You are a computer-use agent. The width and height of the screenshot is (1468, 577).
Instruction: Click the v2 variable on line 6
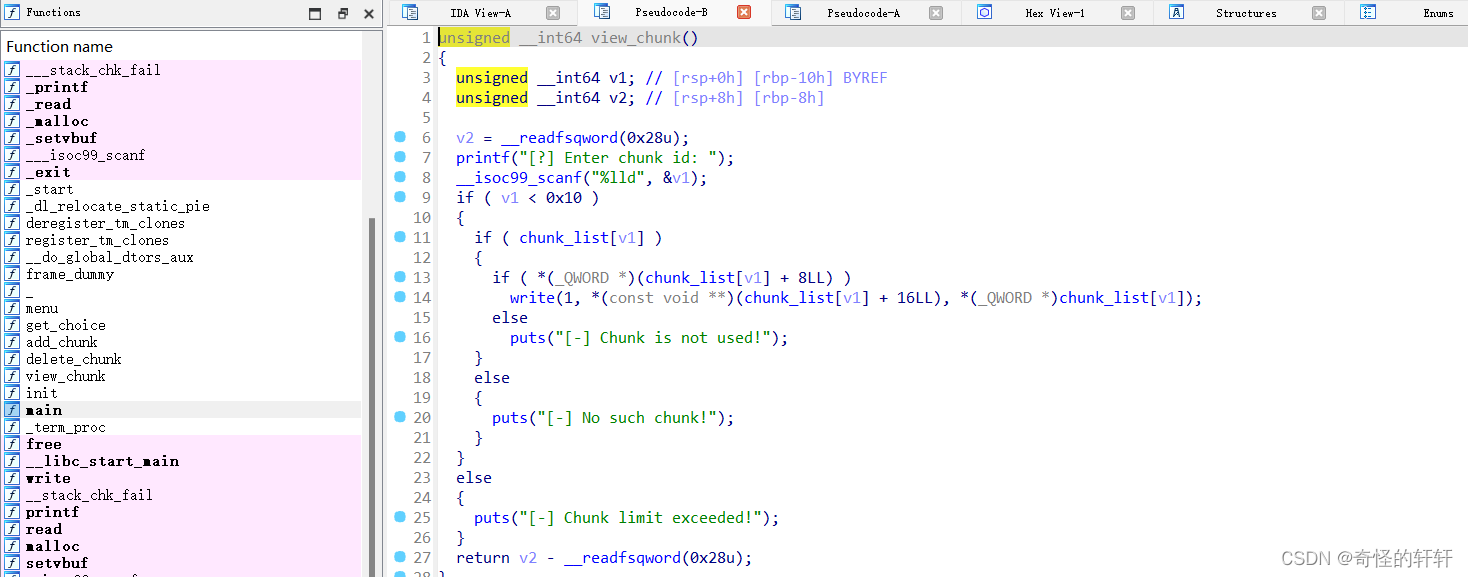click(x=464, y=137)
